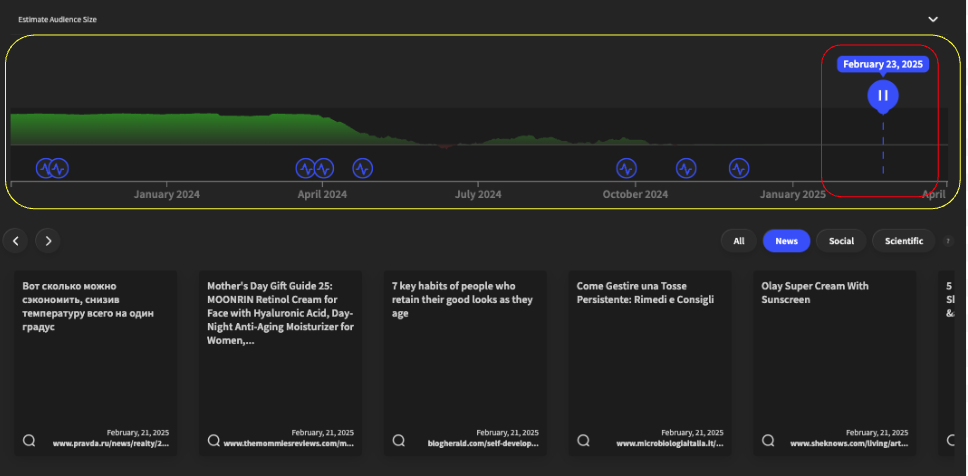Screen dimensions: 968x476
Task: Open the pulse marker just before October 2024
Action: [x=626, y=168]
